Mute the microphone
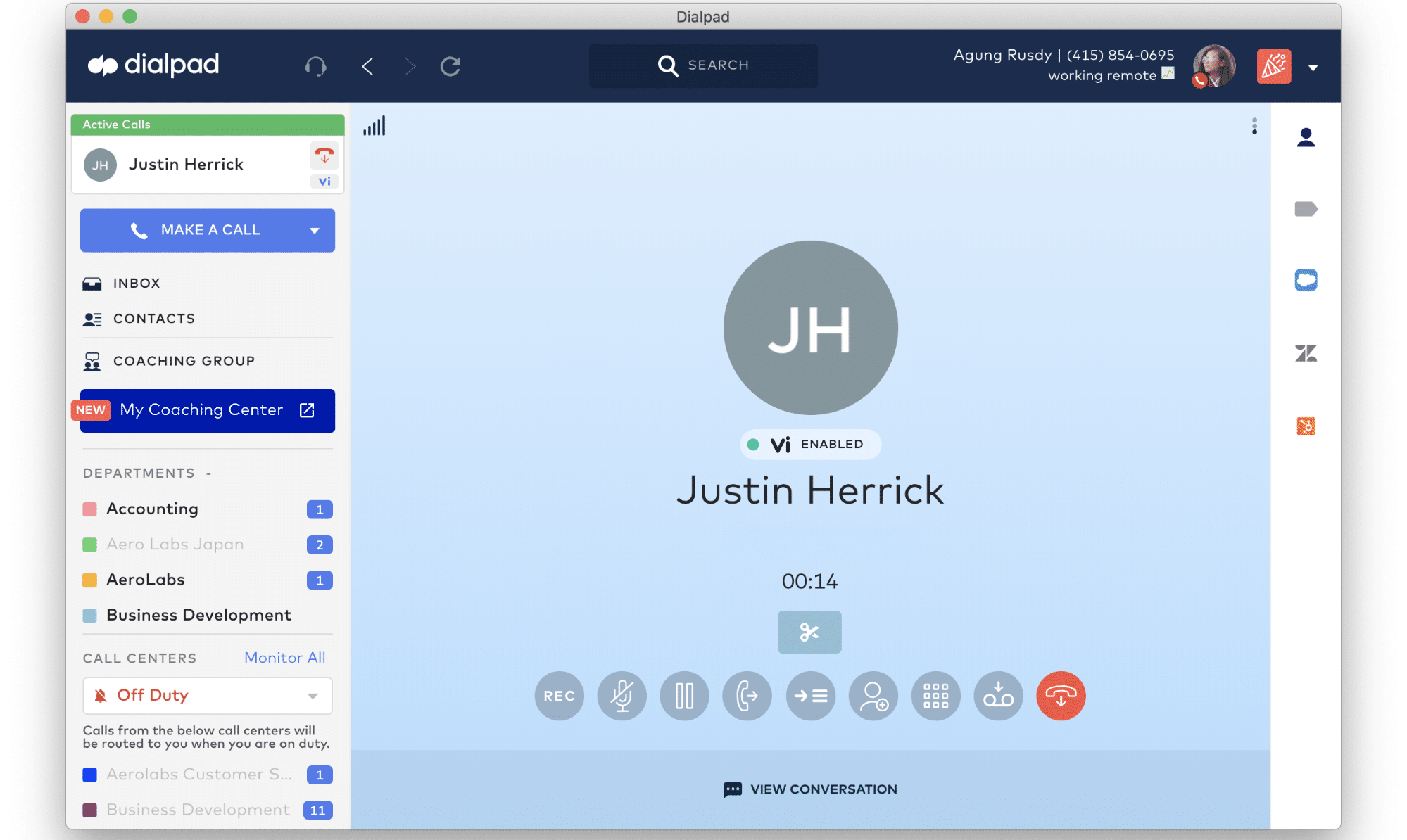 (622, 696)
